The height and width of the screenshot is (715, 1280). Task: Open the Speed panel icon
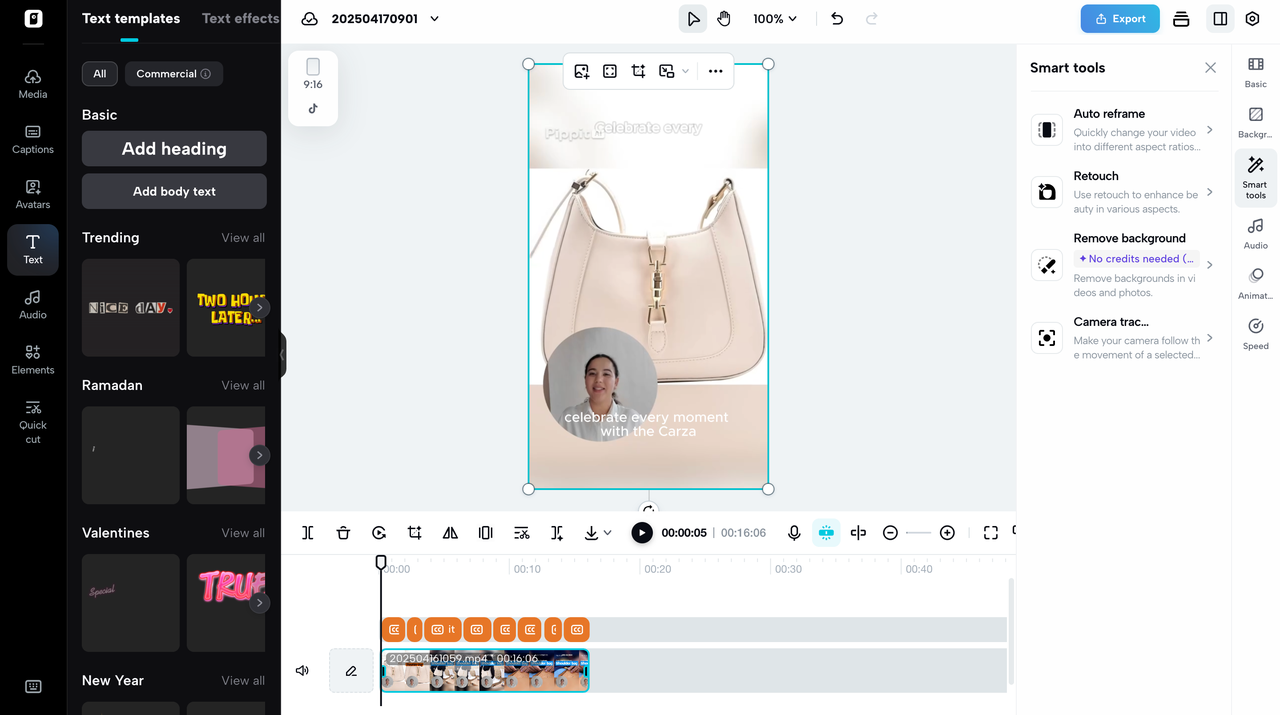1255,333
